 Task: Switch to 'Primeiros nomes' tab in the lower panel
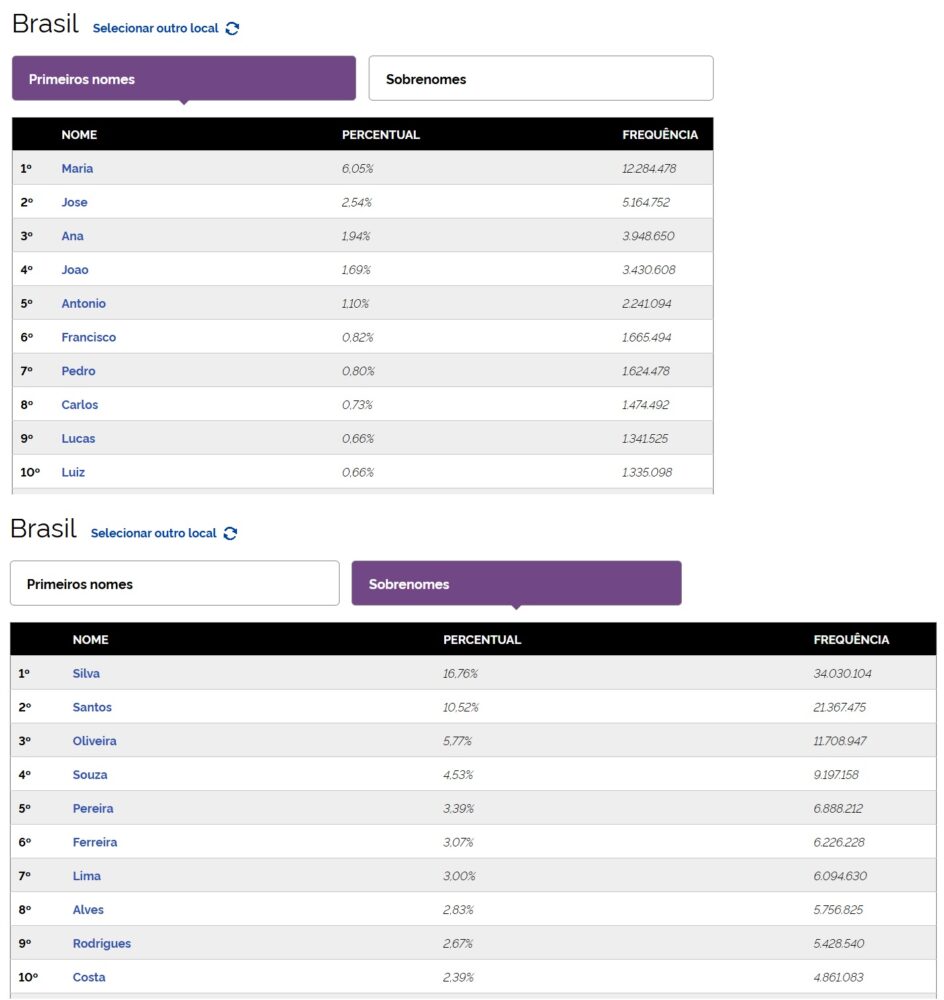[174, 584]
